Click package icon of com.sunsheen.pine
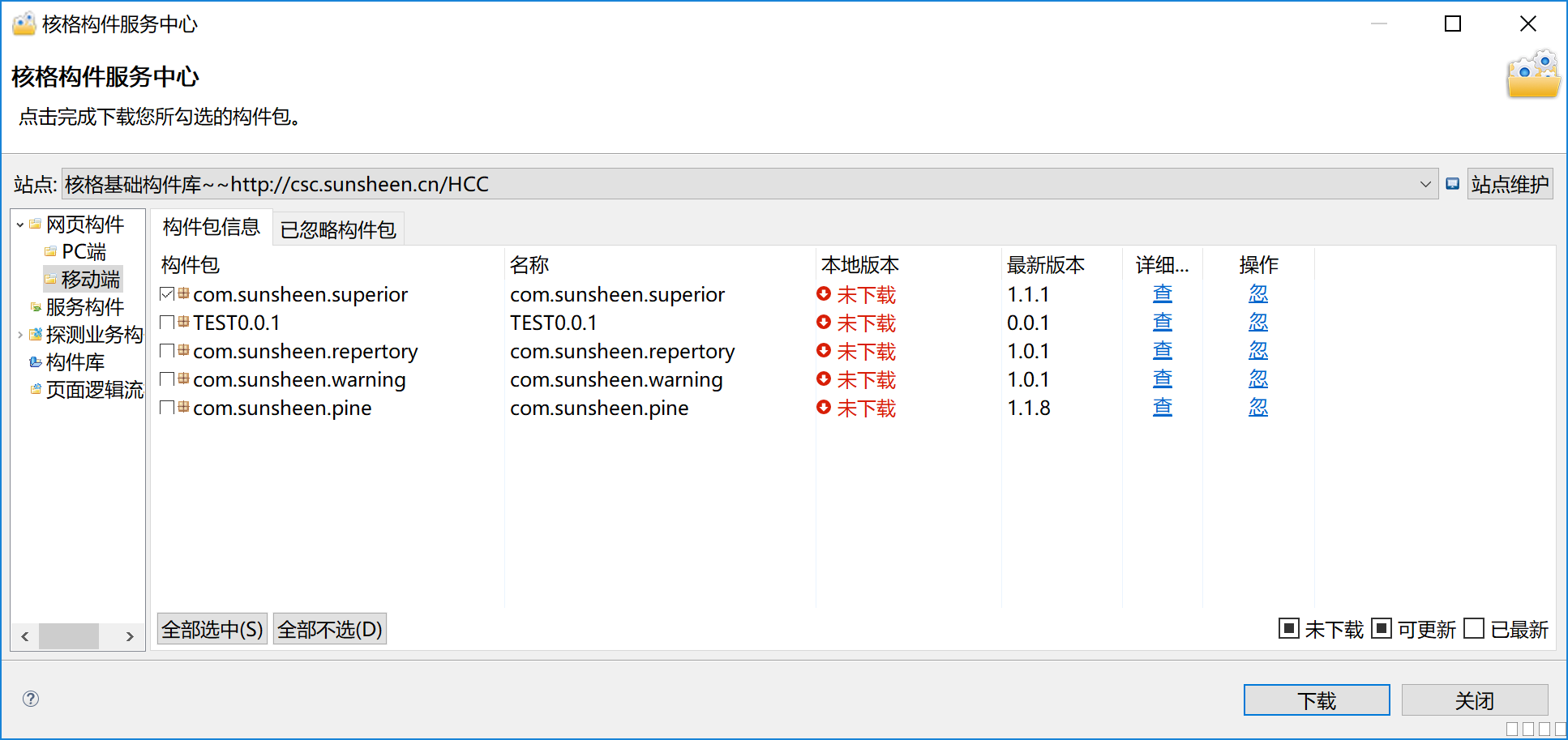The width and height of the screenshot is (1568, 740). (x=184, y=407)
